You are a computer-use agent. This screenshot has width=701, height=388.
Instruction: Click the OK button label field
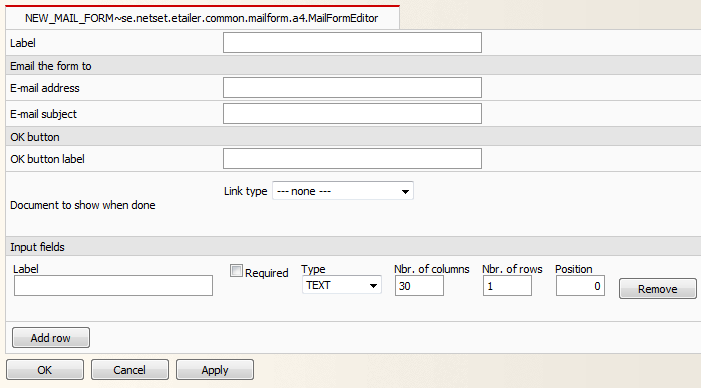(352, 159)
